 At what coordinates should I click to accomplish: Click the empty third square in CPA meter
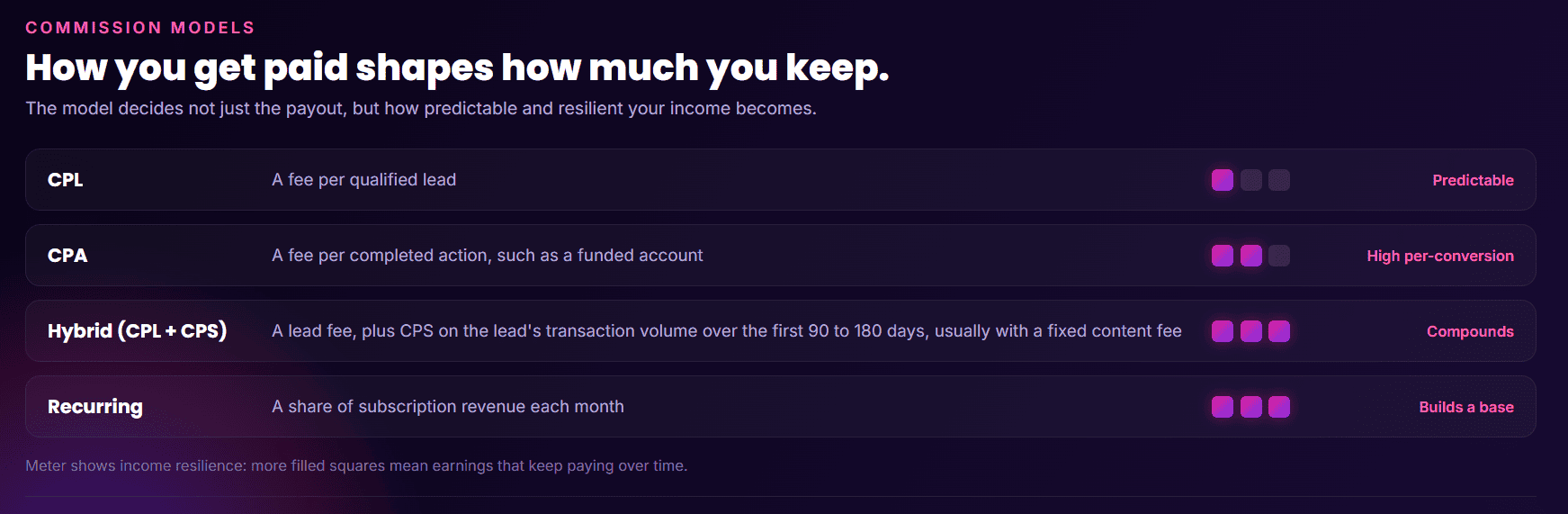pos(1279,256)
